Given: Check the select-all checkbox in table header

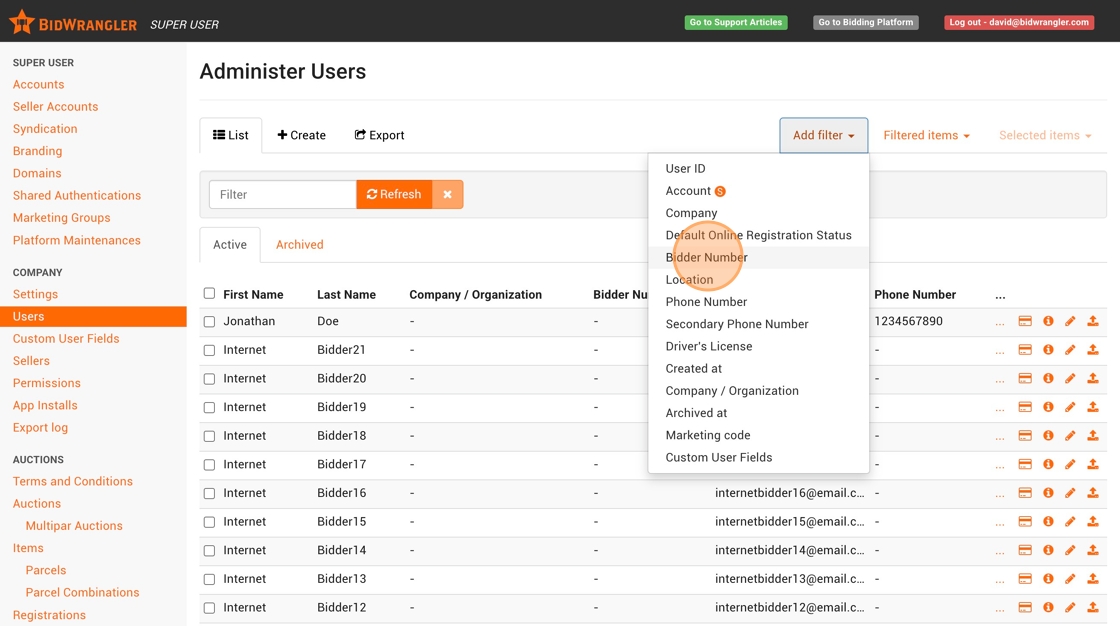Looking at the screenshot, I should pyautogui.click(x=209, y=293).
